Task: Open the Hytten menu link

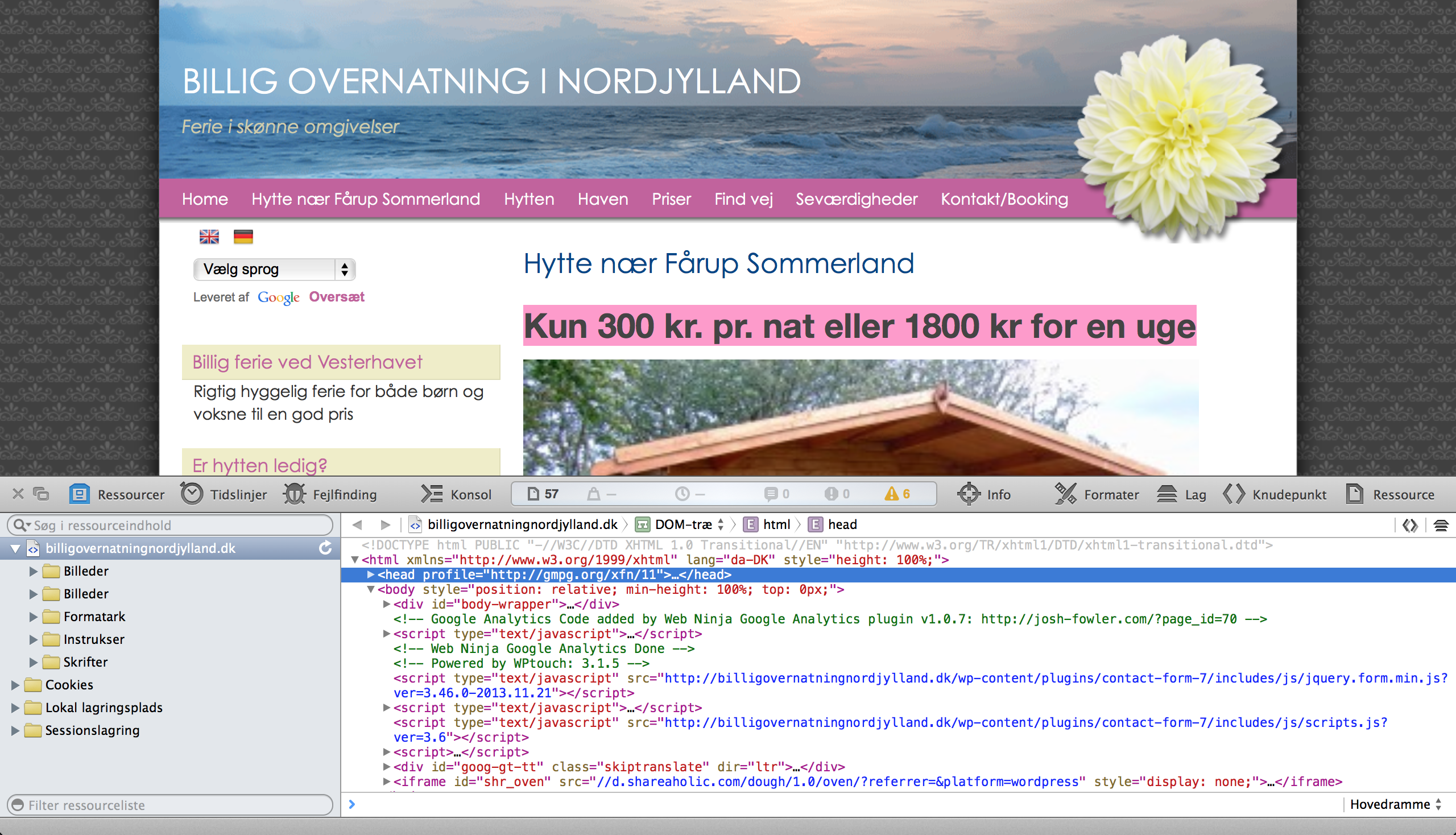Action: coord(529,199)
